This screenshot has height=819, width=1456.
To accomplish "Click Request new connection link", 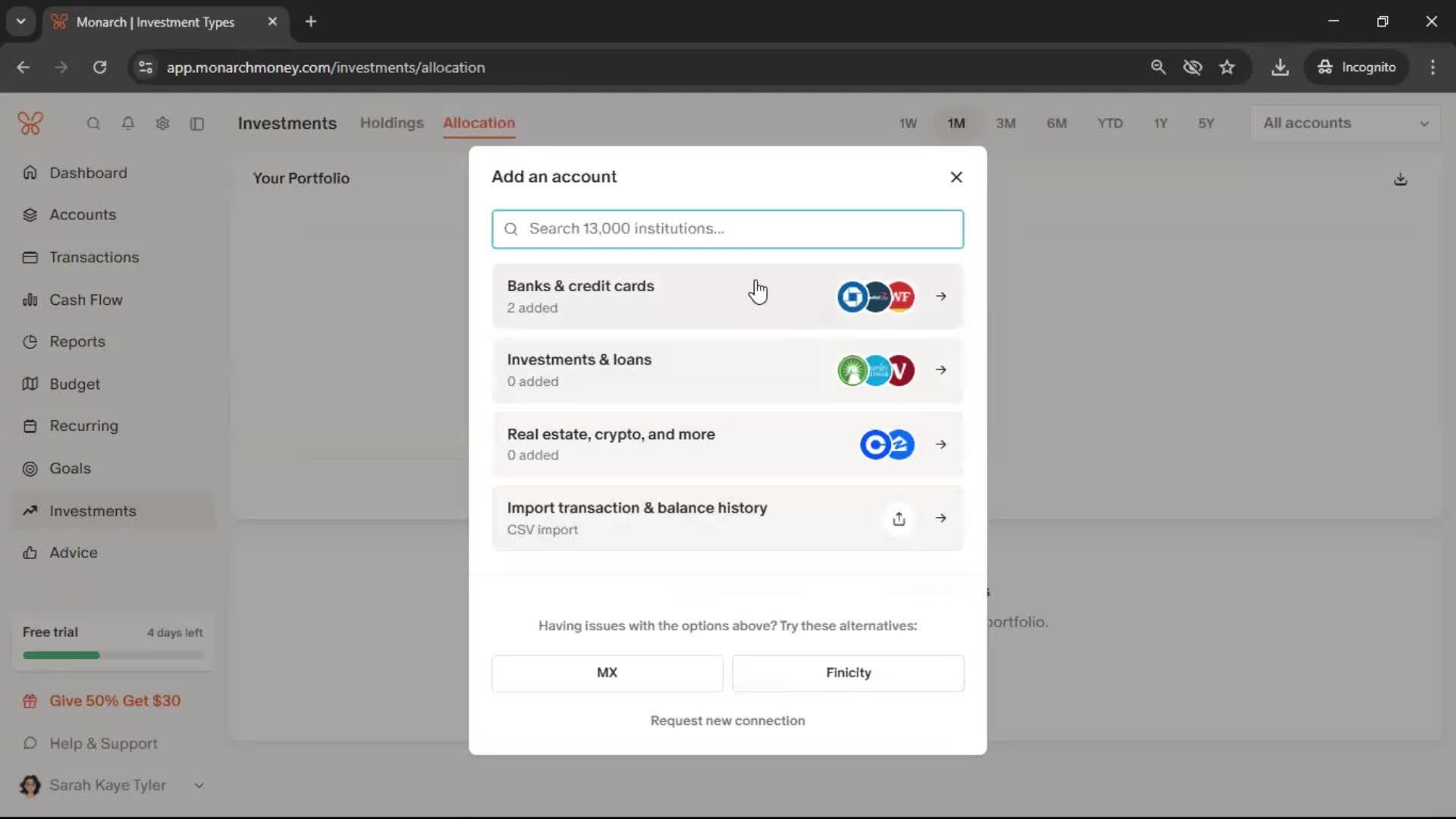I will [x=727, y=720].
